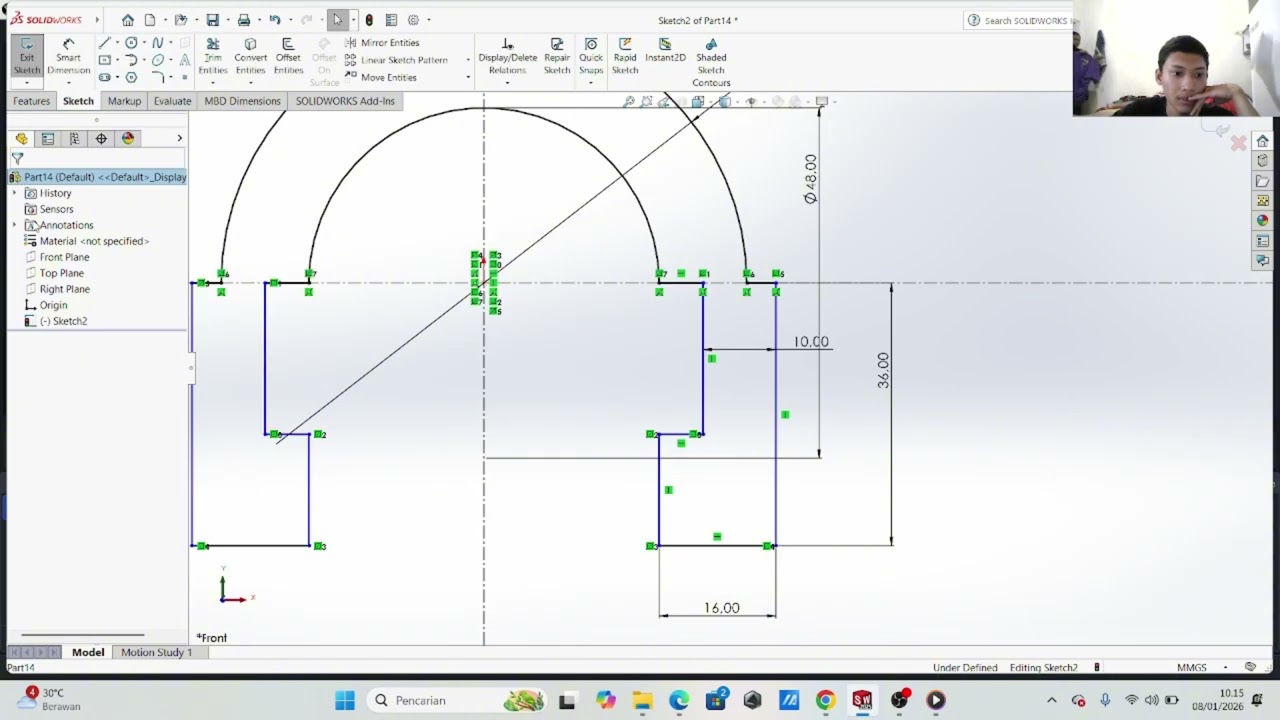Select (-) Sketch2 in the feature tree

55,321
